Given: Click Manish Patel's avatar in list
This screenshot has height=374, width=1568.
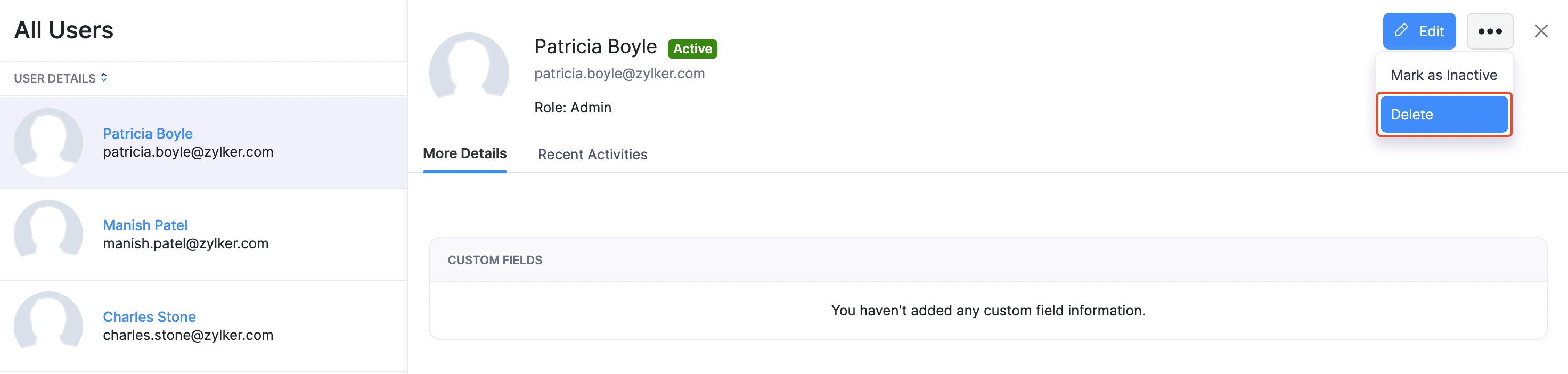Looking at the screenshot, I should pos(48,234).
